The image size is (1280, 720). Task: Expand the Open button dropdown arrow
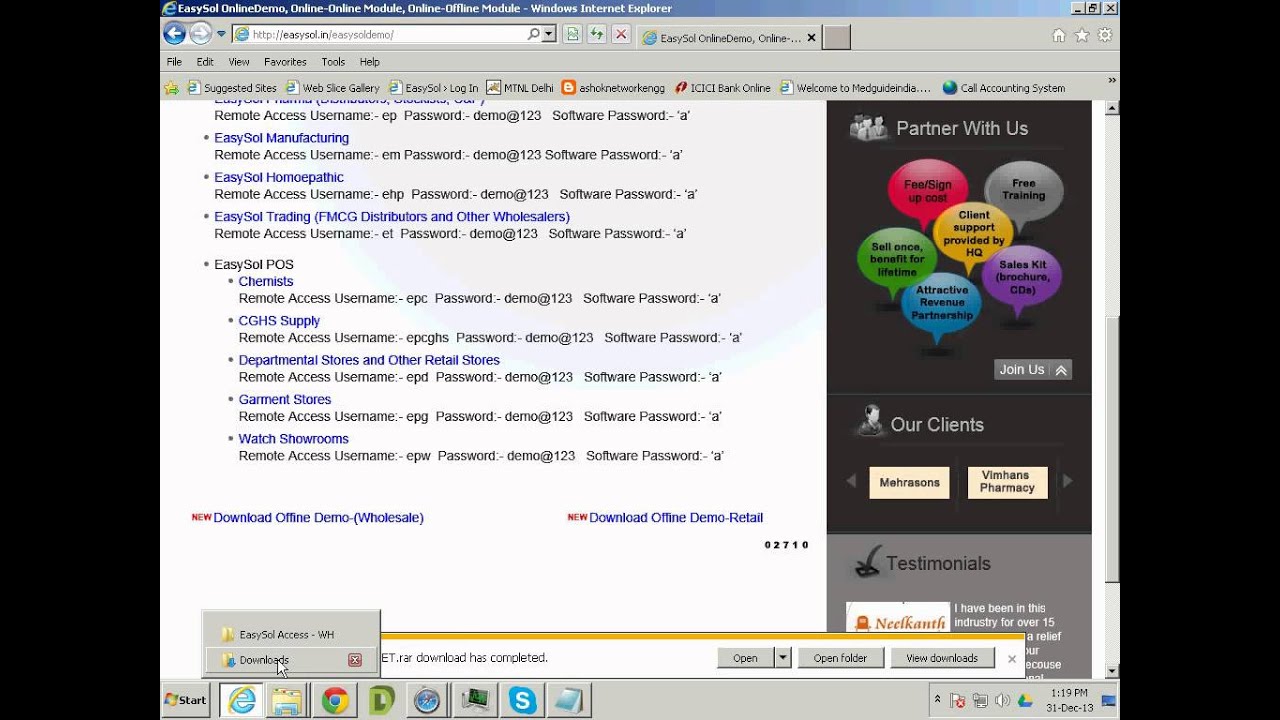[x=783, y=658]
